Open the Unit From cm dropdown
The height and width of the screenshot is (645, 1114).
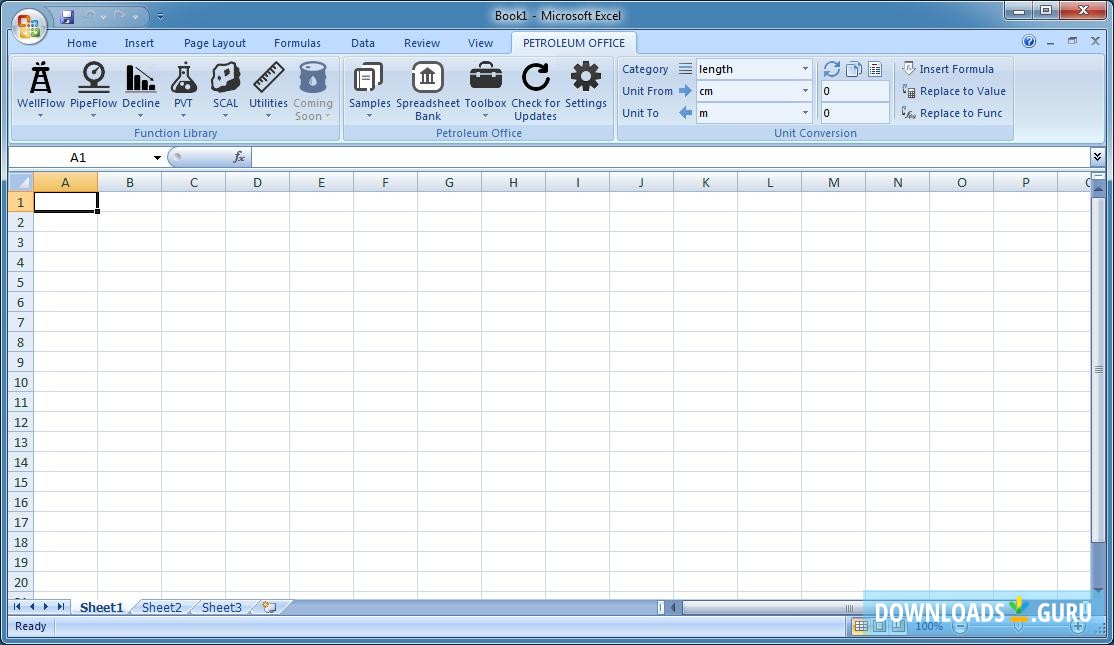[805, 91]
